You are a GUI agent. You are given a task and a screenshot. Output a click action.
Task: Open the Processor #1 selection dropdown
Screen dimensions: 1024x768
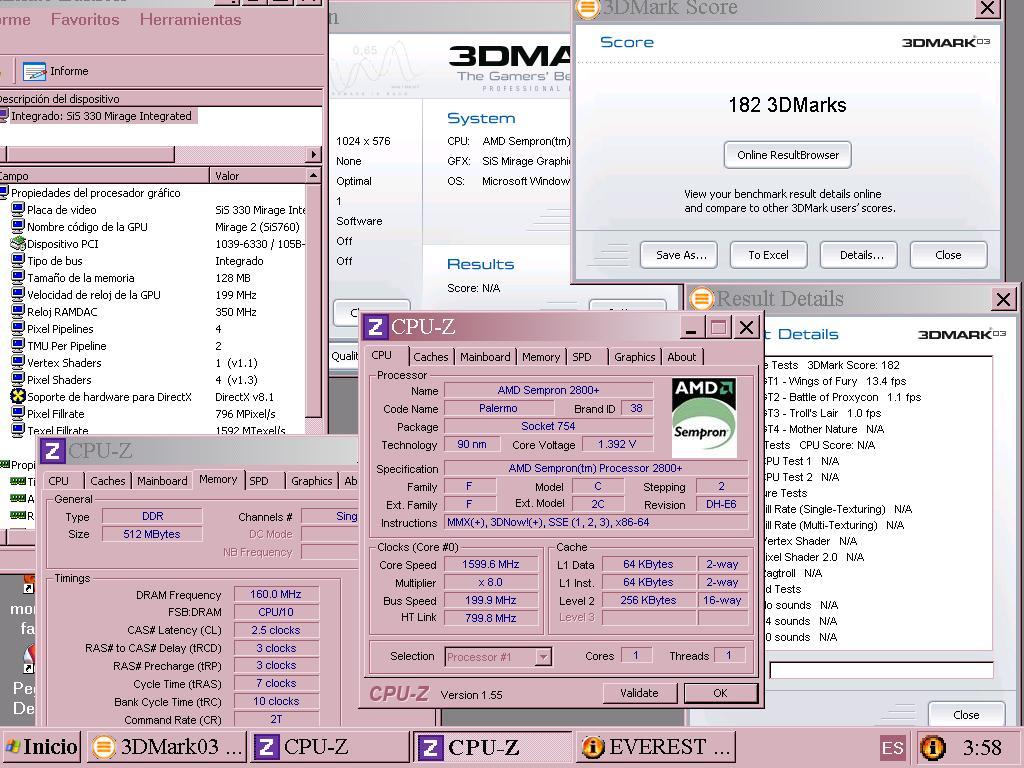tap(543, 657)
